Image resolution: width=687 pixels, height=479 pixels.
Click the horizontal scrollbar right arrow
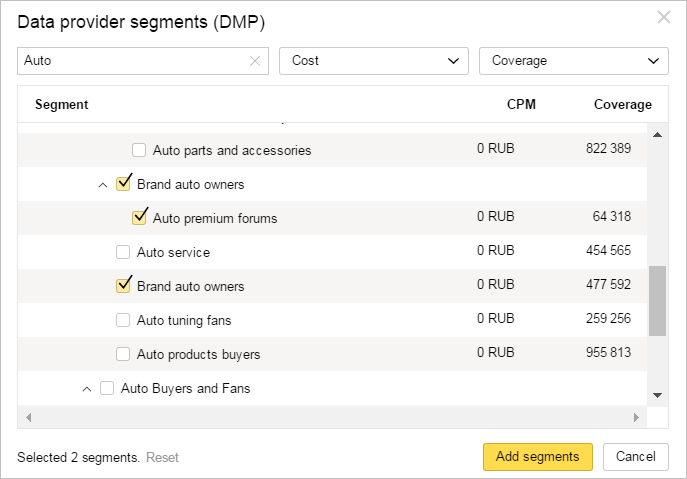tap(636, 417)
